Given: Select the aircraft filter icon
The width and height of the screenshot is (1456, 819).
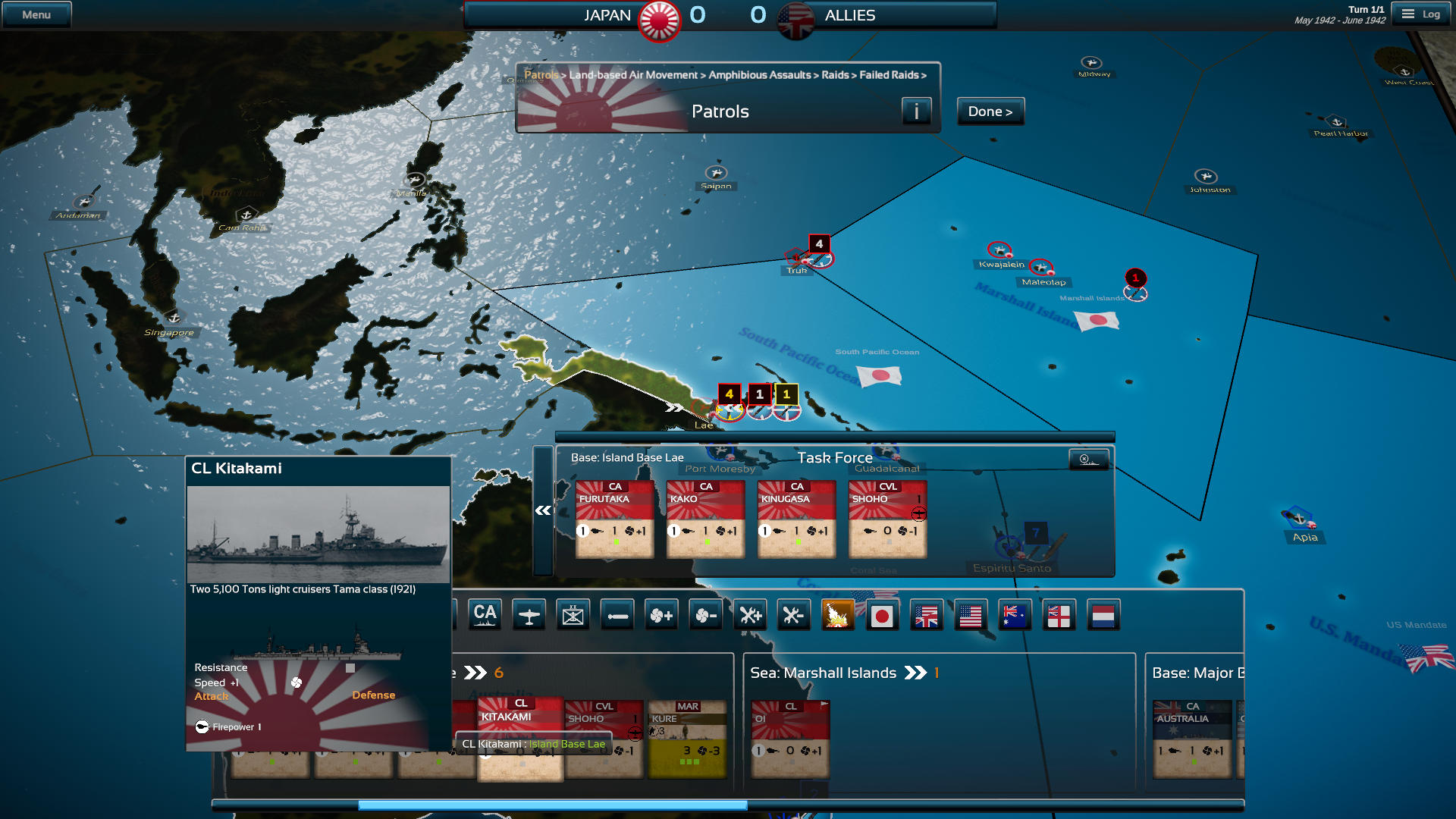Looking at the screenshot, I should click(x=529, y=615).
